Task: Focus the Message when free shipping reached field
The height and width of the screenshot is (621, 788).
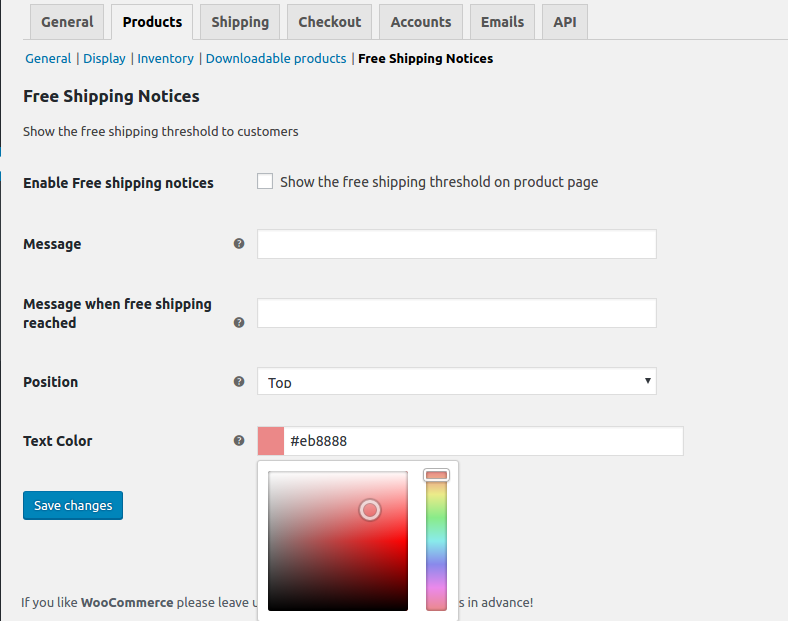Action: pyautogui.click(x=456, y=313)
